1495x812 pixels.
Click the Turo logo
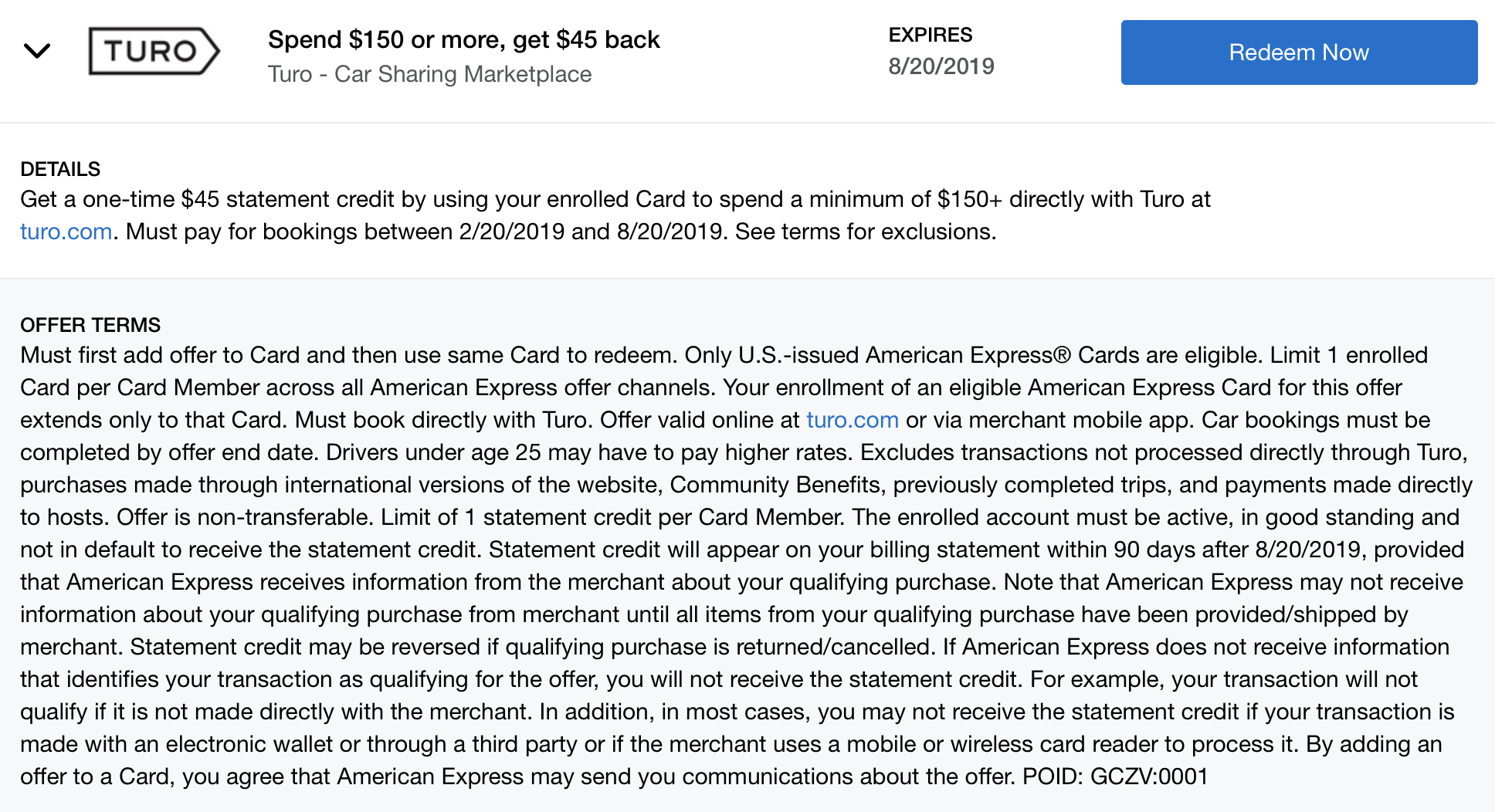154,52
